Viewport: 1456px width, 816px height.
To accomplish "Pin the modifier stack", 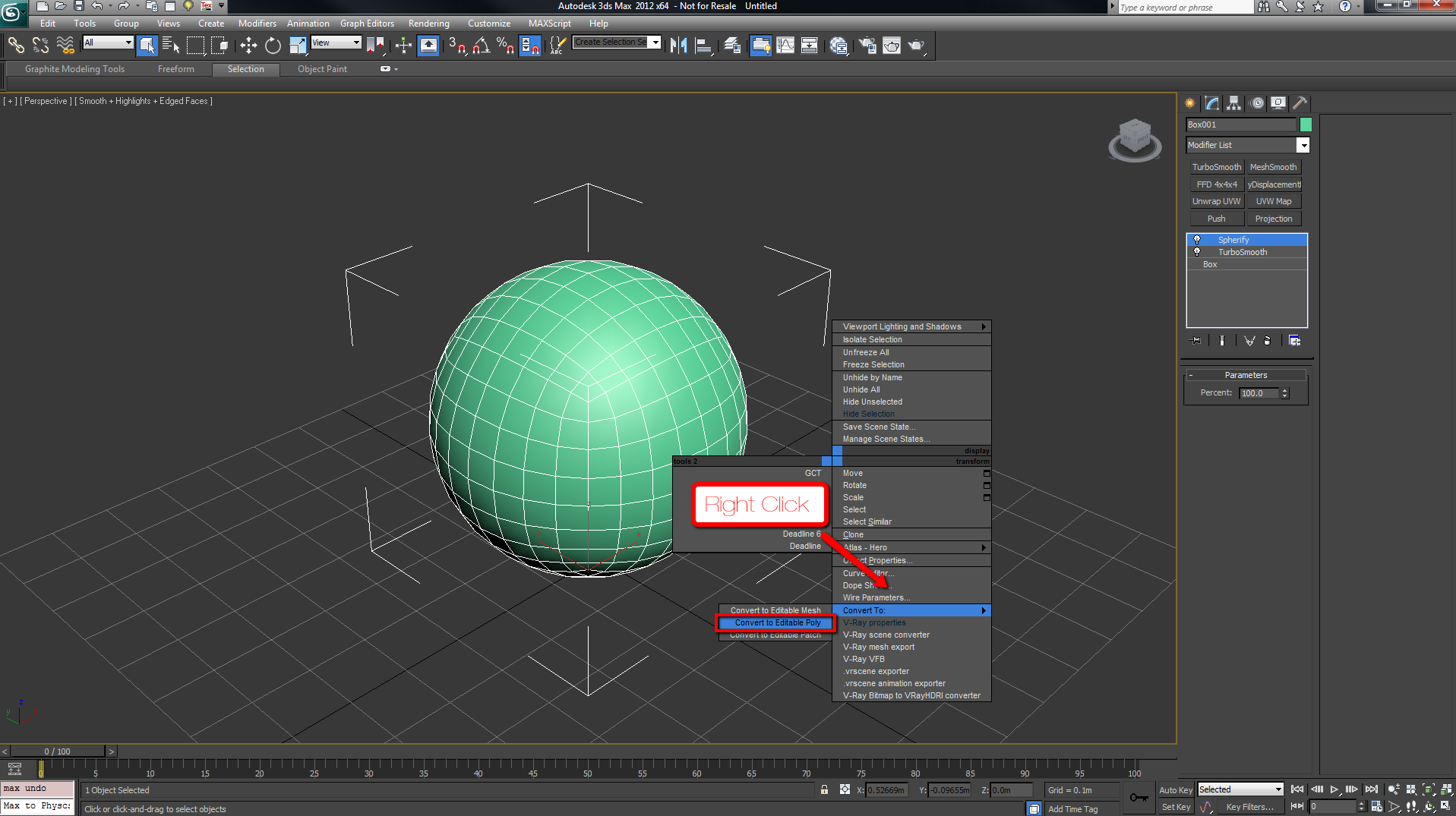I will pos(1195,341).
